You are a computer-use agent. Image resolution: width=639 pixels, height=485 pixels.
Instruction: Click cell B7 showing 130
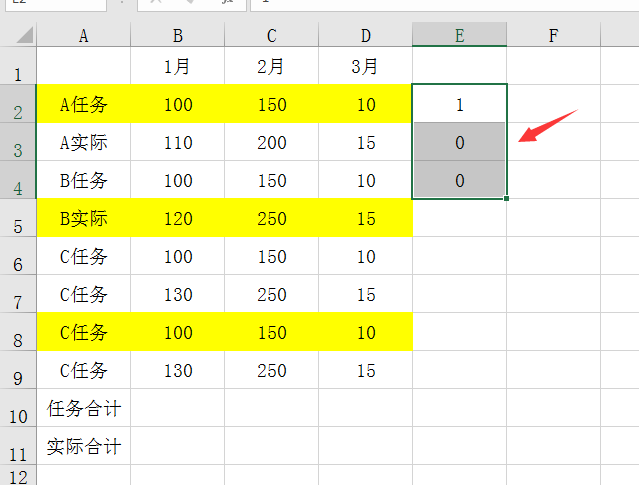pos(178,293)
